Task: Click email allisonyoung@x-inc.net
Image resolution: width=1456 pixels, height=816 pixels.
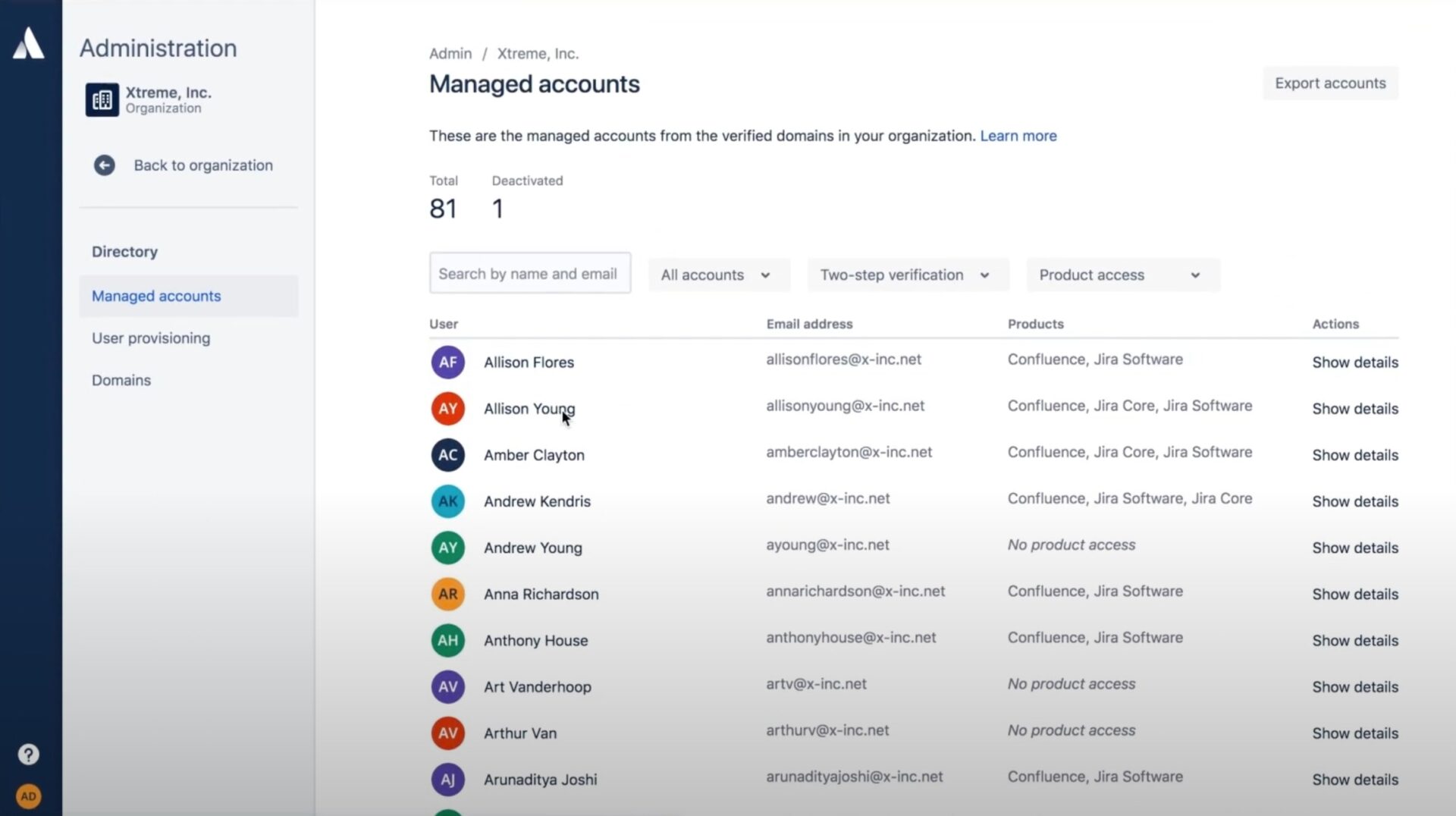Action: 845,406
